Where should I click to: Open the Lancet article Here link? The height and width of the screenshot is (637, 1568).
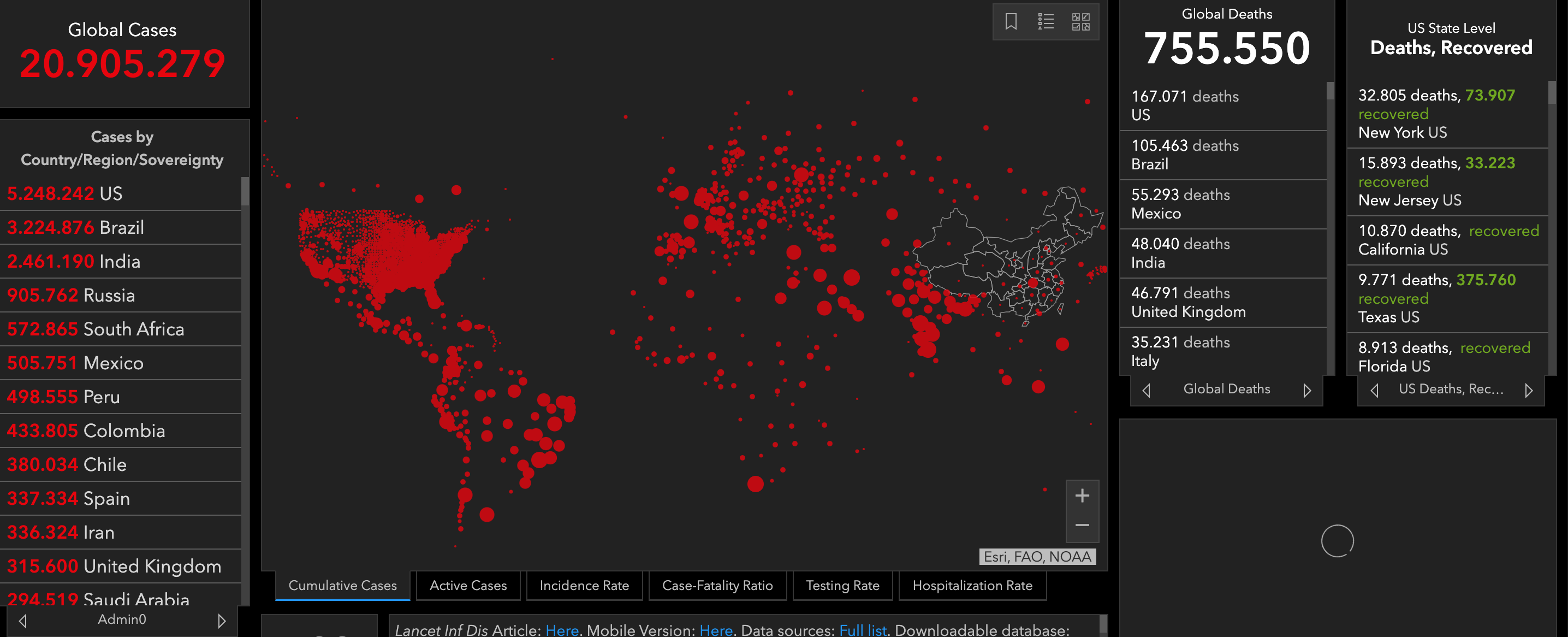tap(561, 630)
